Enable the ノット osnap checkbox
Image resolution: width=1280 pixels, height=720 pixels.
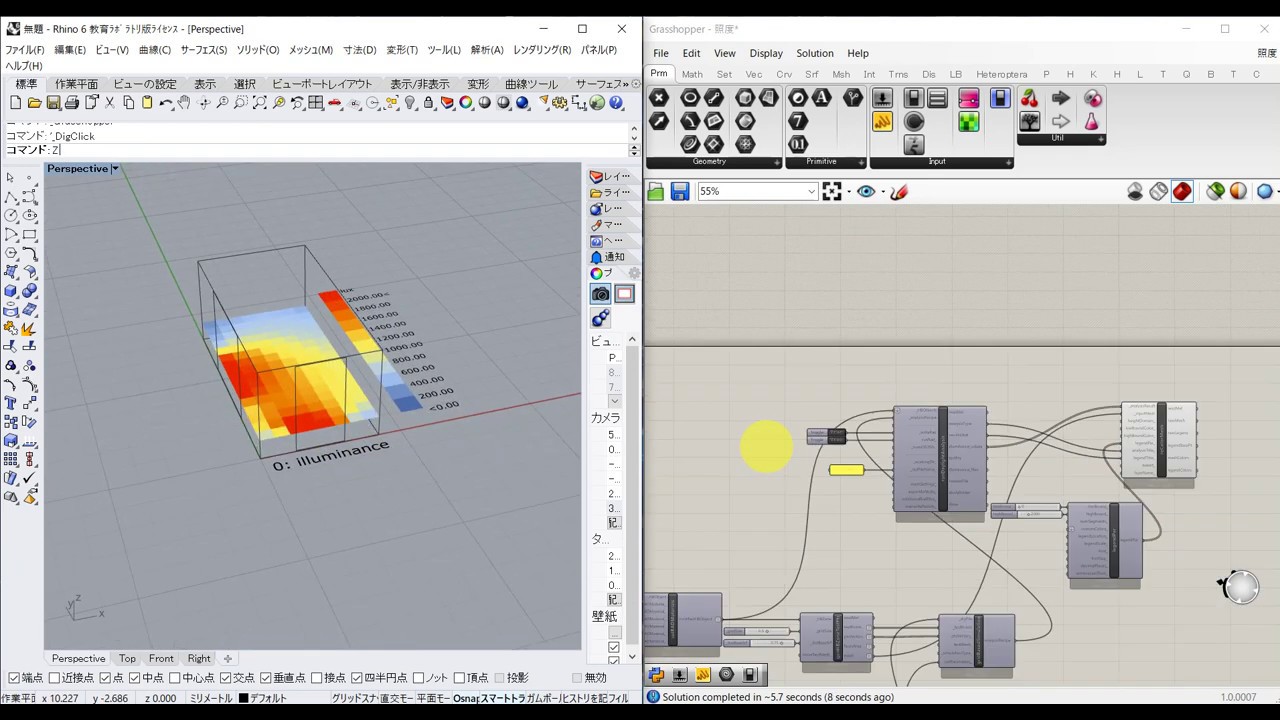pos(418,678)
